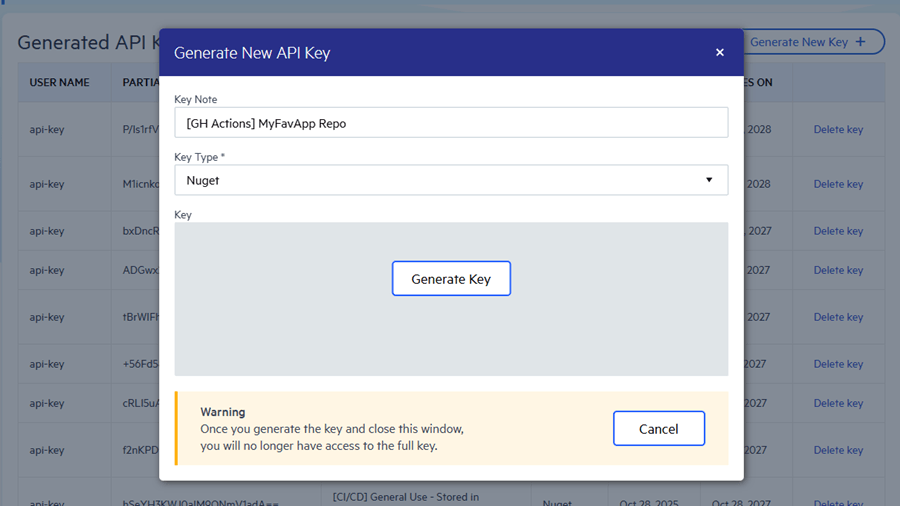
Task: Click the plus icon beside Generate New Key
Action: point(861,42)
